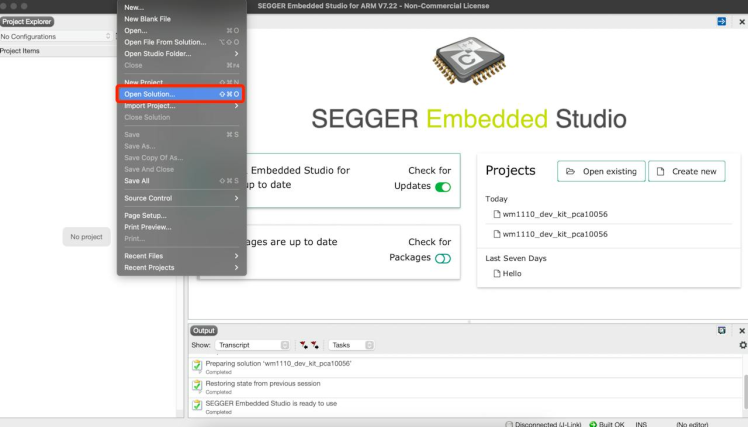Screen dimensions: 748x427
Task: Click the Output panel float icon
Action: [x=721, y=331]
